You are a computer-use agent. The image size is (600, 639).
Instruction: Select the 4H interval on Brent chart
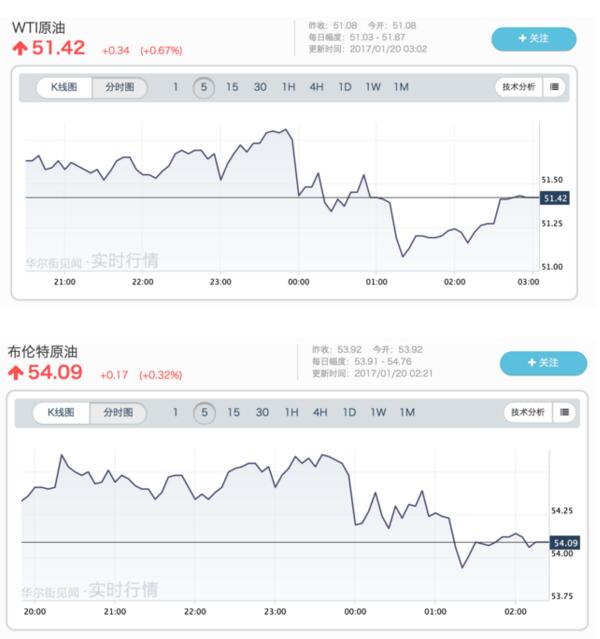point(319,412)
